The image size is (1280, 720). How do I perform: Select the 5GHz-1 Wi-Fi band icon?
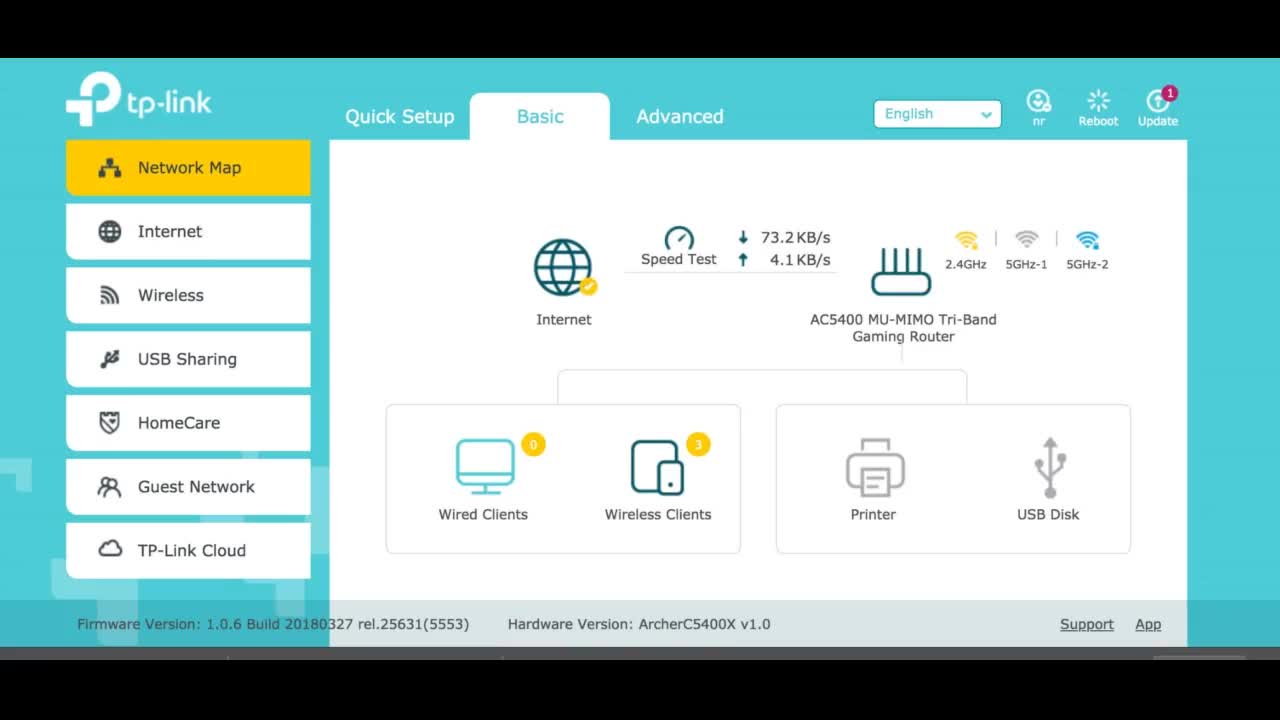pos(1026,240)
